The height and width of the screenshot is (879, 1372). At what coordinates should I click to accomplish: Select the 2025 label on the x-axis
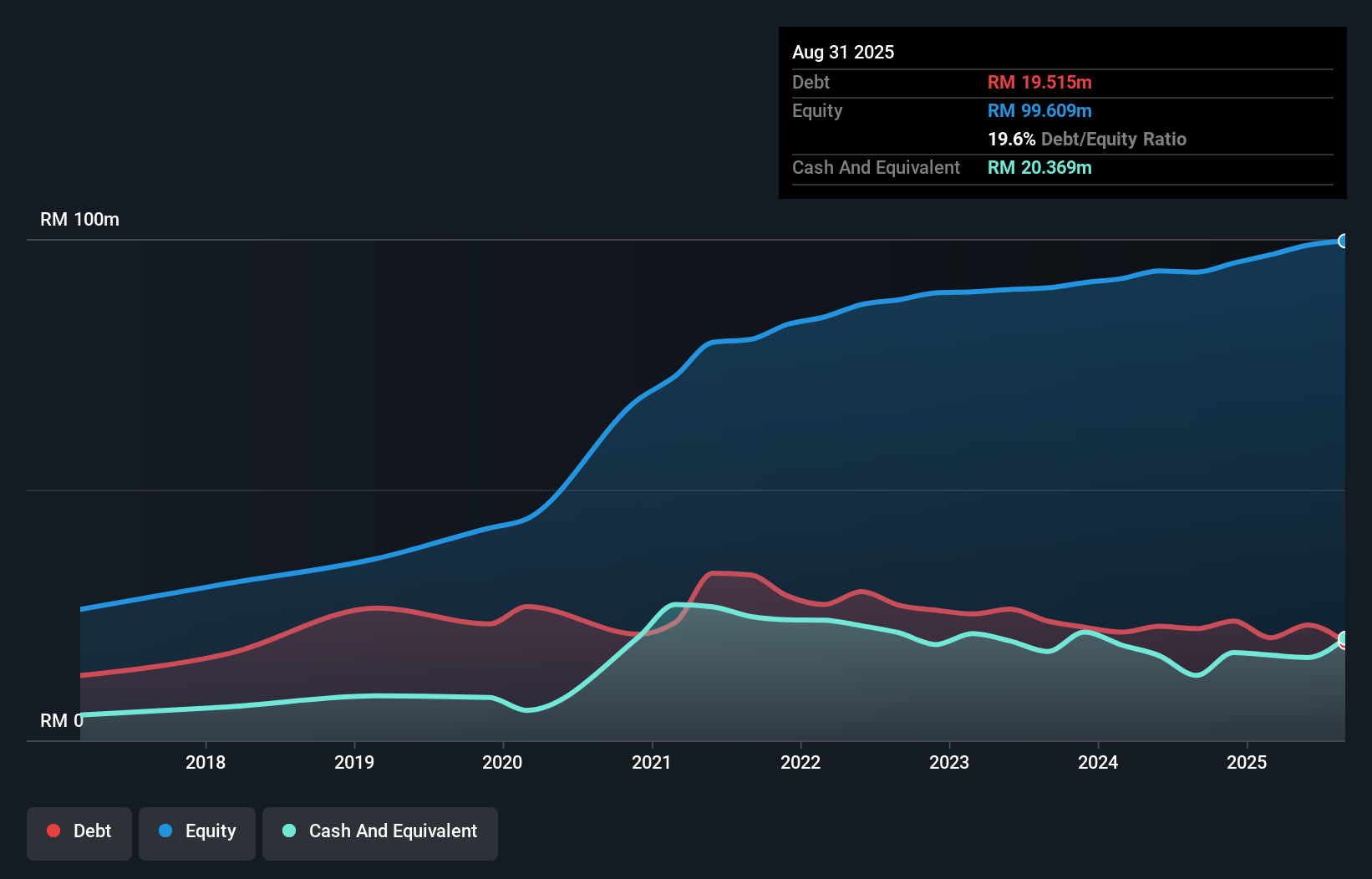tap(1246, 762)
